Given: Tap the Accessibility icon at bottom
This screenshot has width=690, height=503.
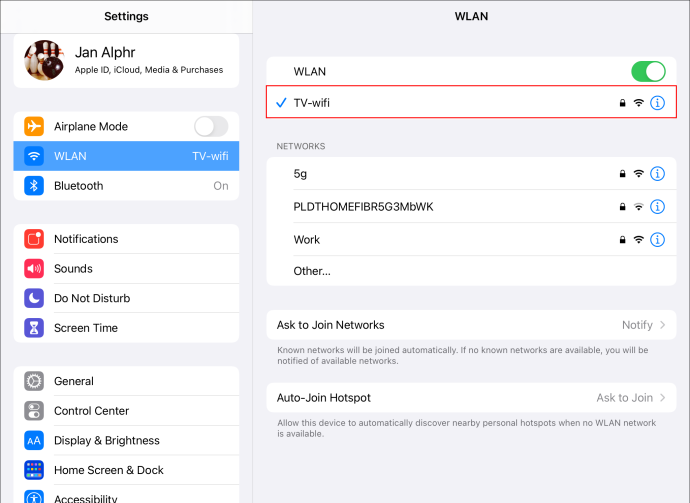Looking at the screenshot, I should pos(34,497).
